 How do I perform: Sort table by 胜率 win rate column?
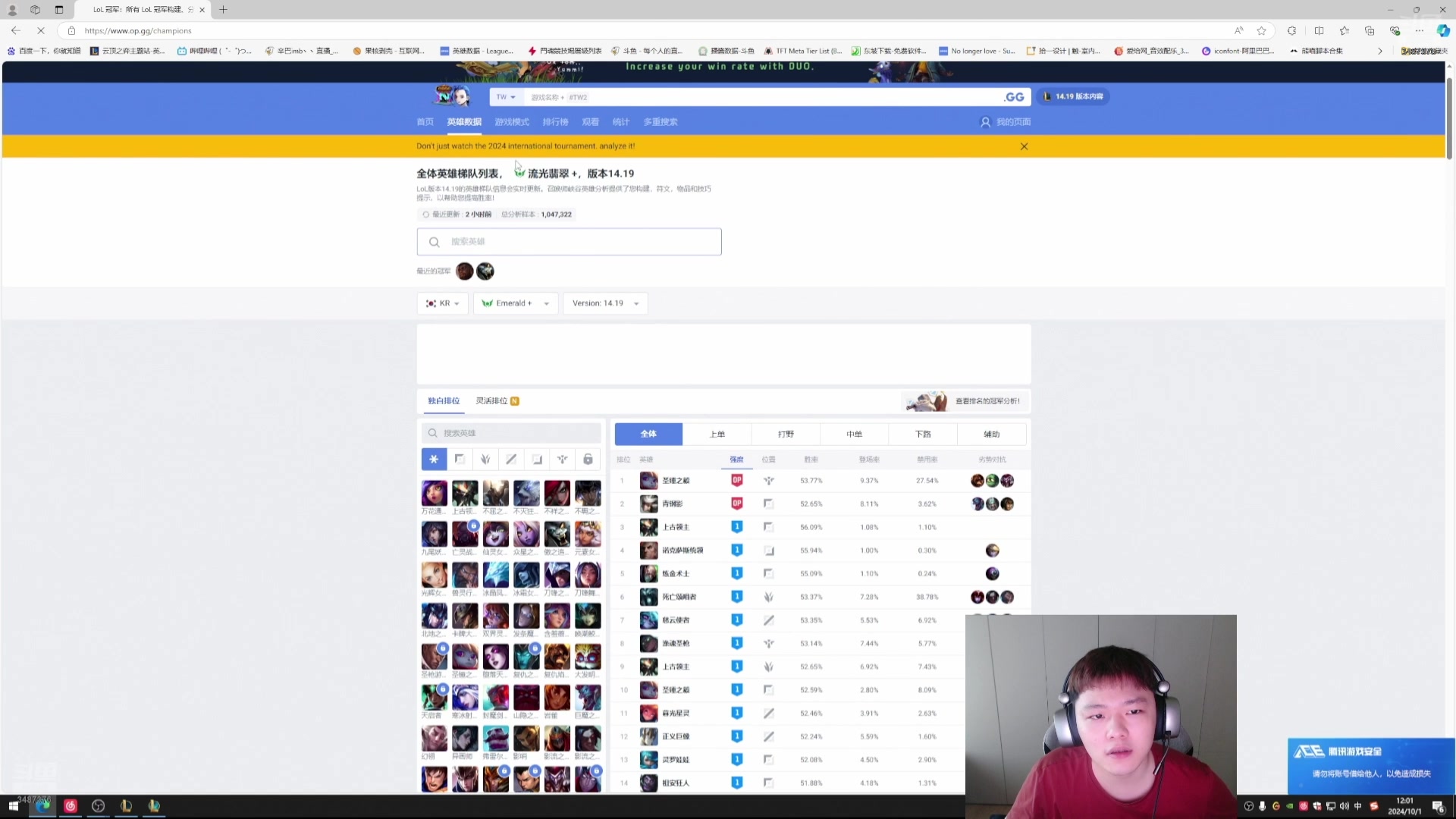click(x=811, y=460)
